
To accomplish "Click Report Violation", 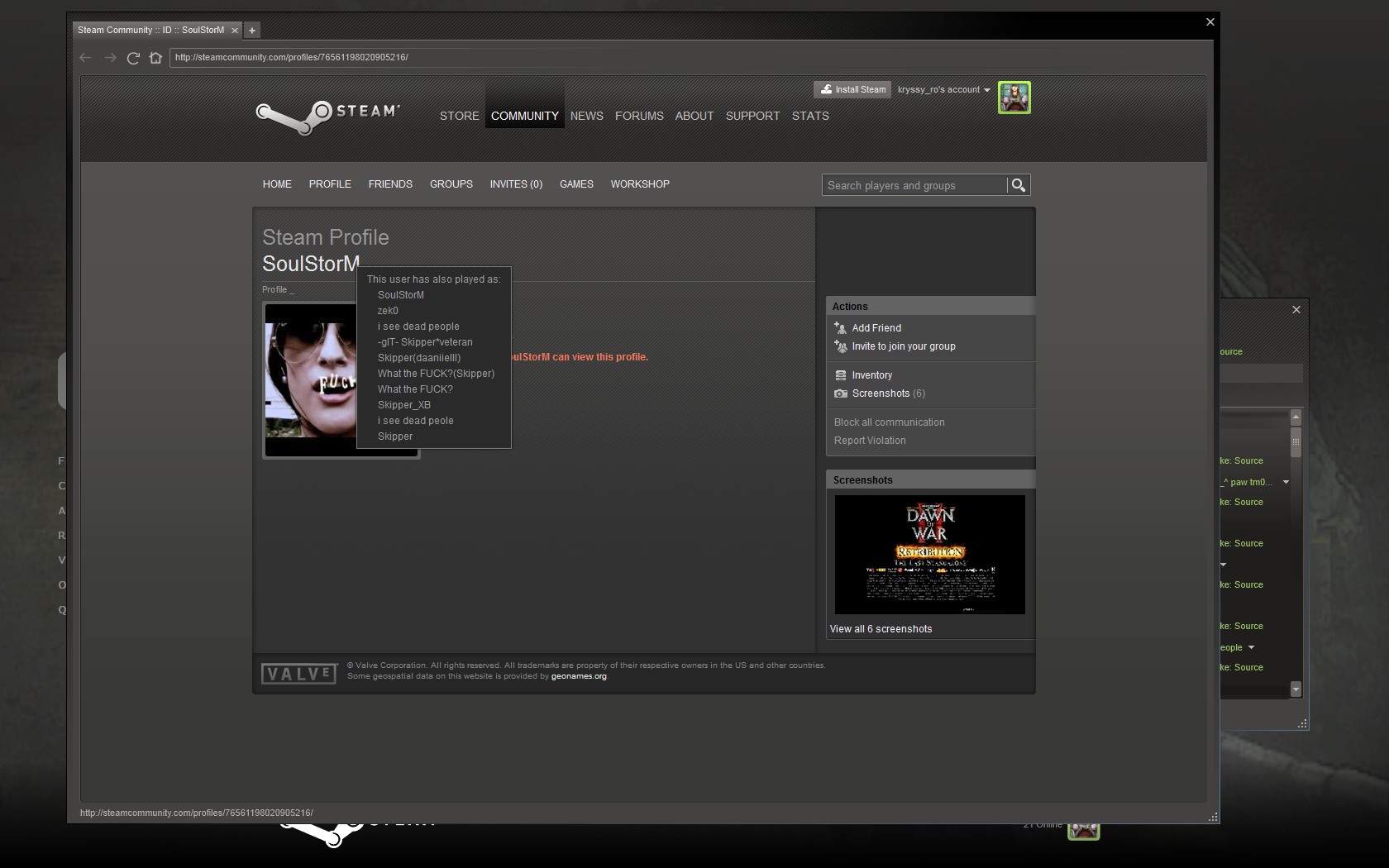I will click(870, 441).
